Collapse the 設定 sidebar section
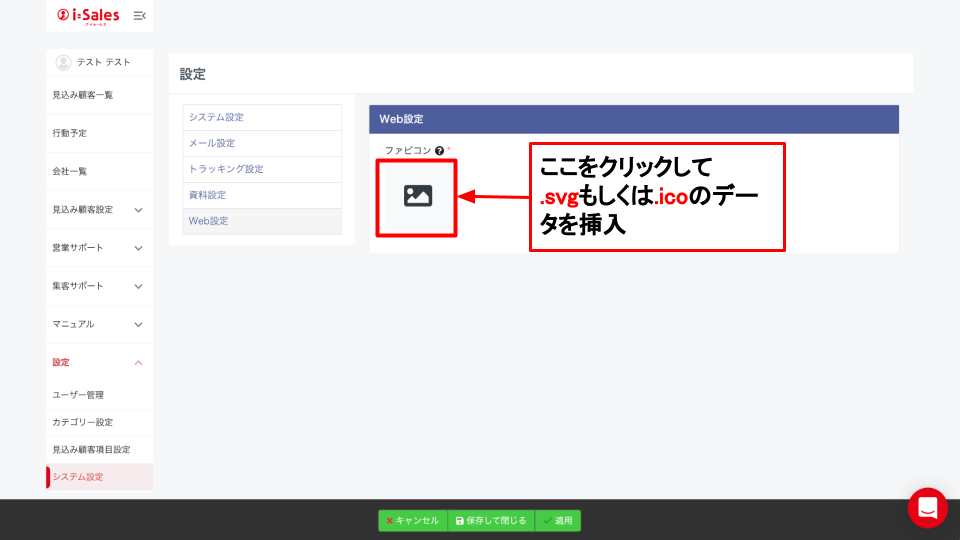960x540 pixels. click(x=138, y=362)
